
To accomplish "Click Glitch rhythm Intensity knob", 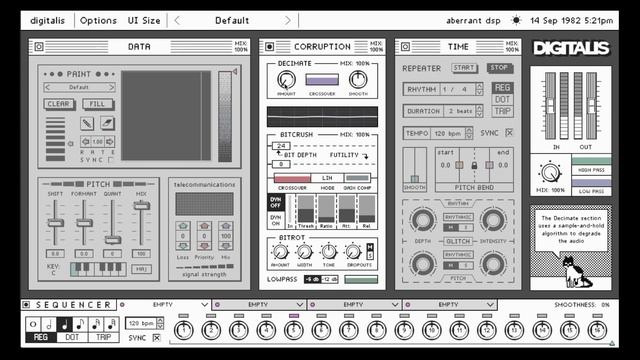I will pyautogui.click(x=493, y=220).
